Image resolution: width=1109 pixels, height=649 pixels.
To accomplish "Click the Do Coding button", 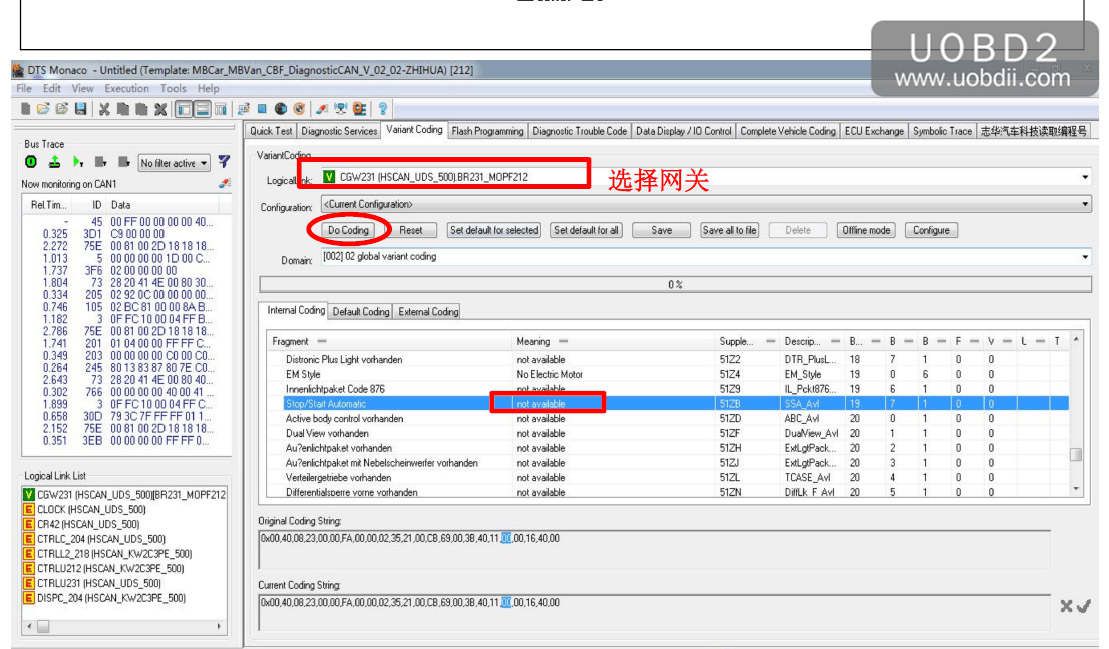I will coord(349,230).
